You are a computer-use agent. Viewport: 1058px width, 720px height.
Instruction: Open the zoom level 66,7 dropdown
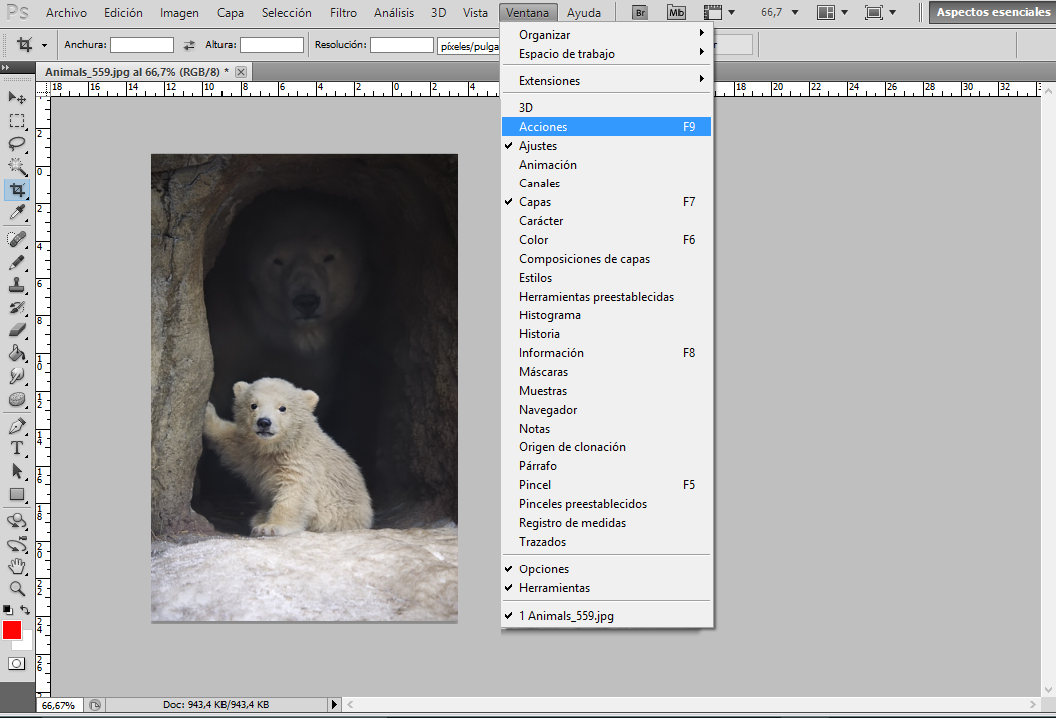pos(795,12)
